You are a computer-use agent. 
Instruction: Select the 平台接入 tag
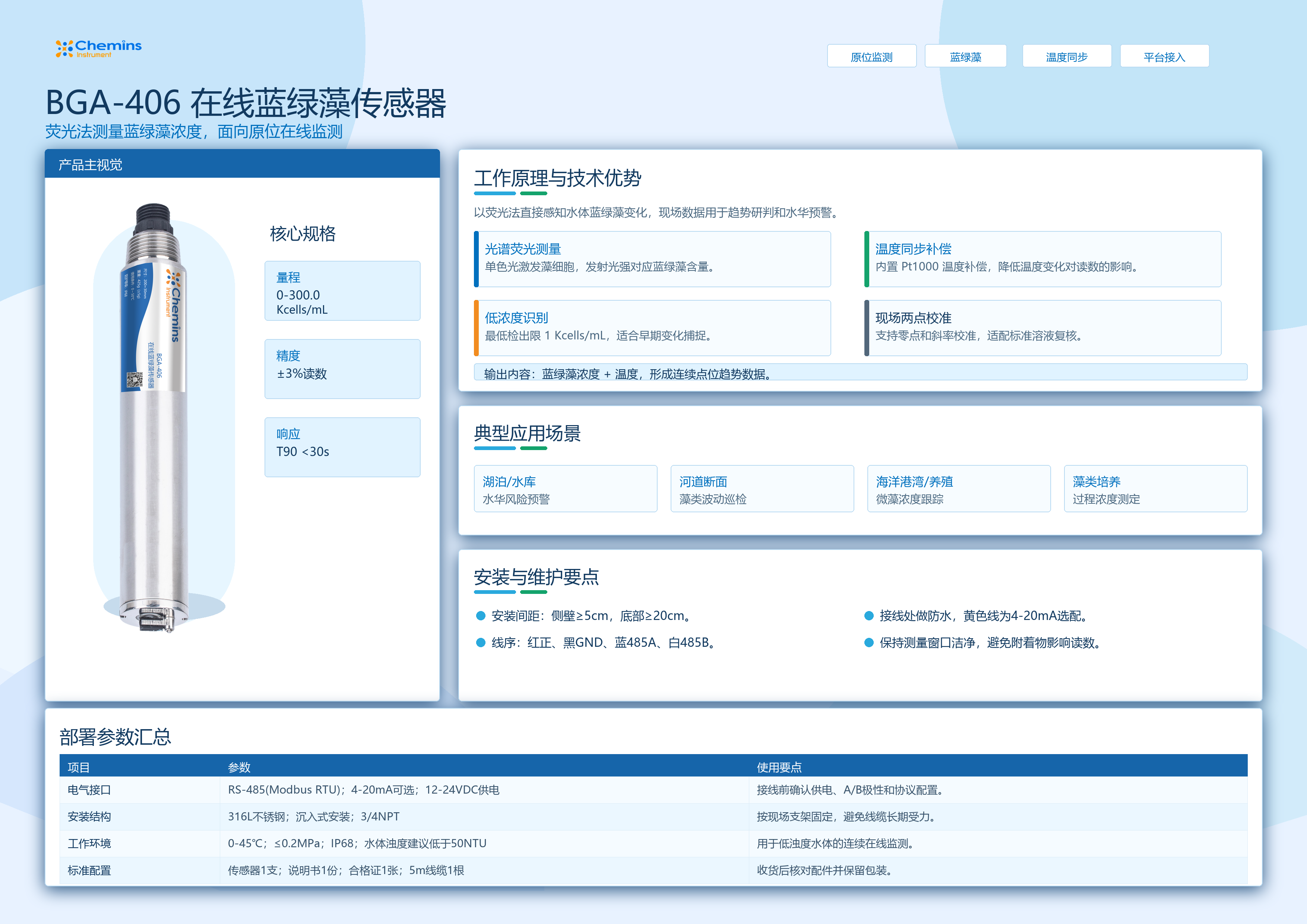point(1164,56)
